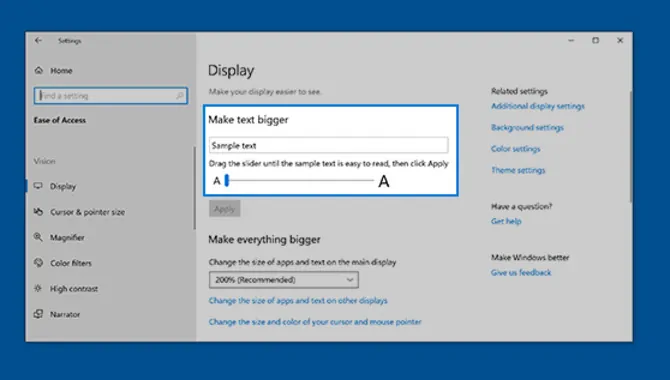Open Change the size of apps on other displays link
Image resolution: width=670 pixels, height=380 pixels.
tap(298, 300)
